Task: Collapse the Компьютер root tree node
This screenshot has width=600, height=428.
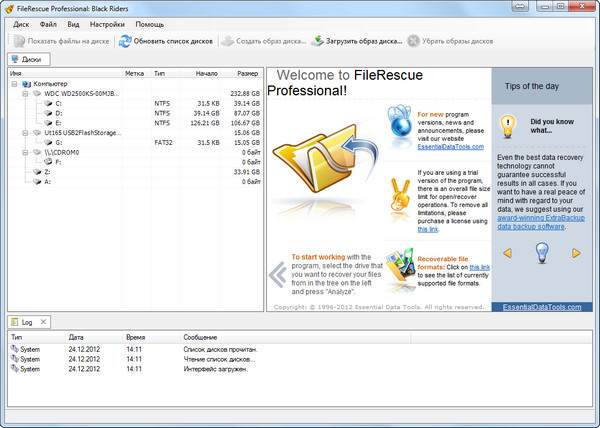Action: (x=15, y=84)
